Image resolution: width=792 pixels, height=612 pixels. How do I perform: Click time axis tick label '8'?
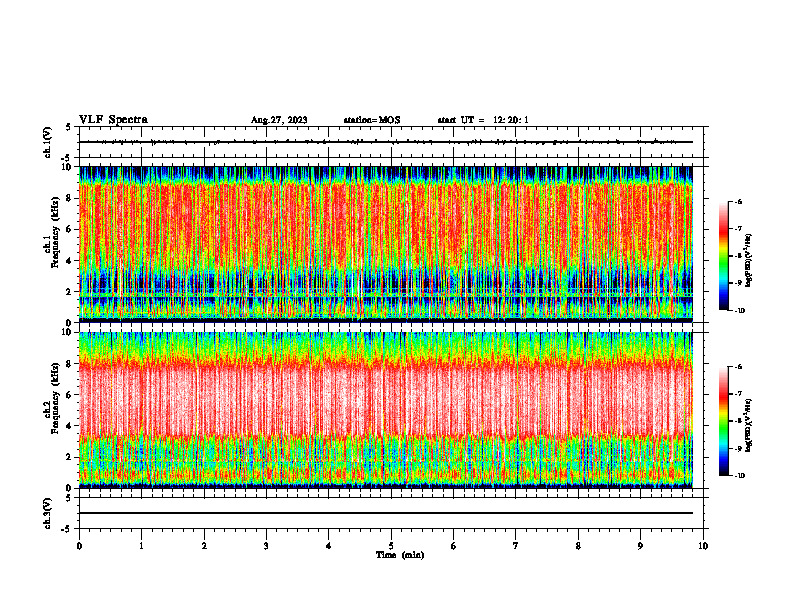pos(578,546)
